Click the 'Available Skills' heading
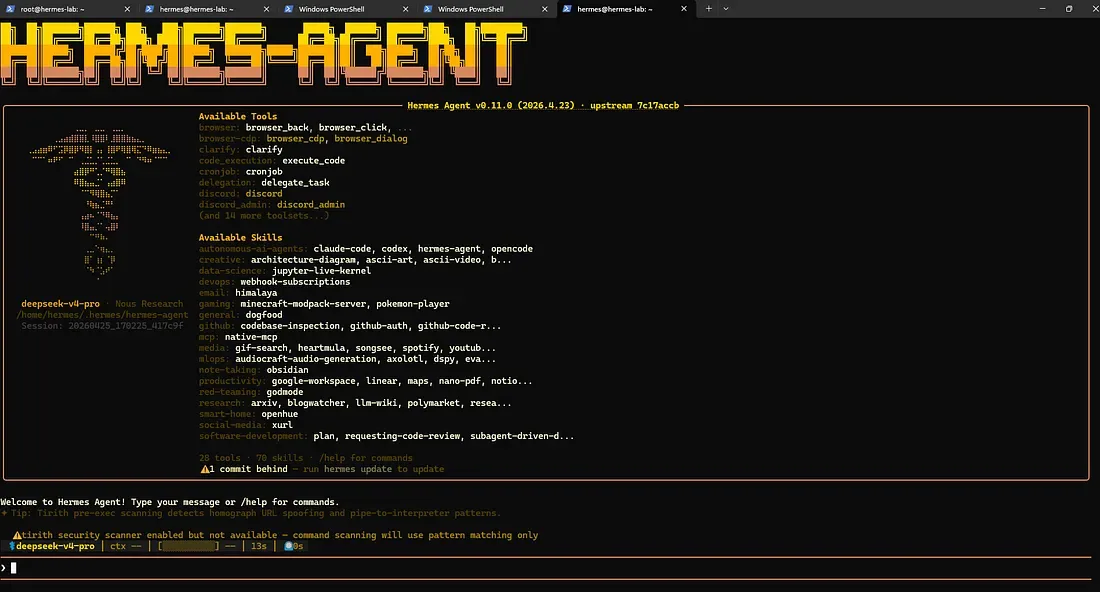The image size is (1100, 592). [x=241, y=238]
